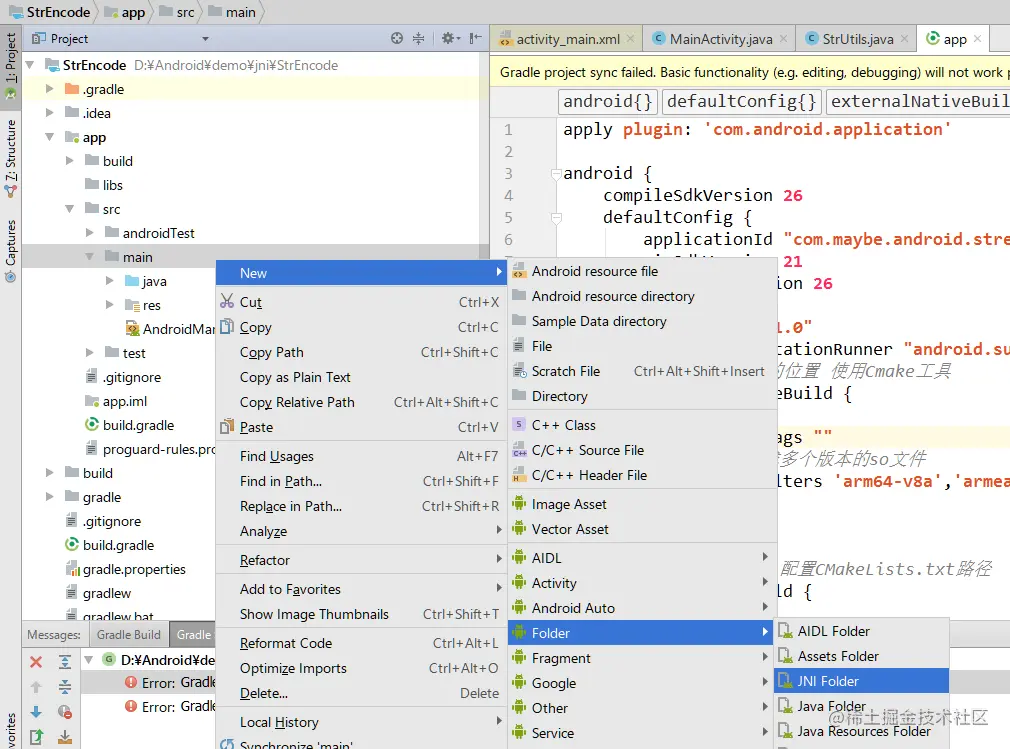Select Cut in the context menu
1010x749 pixels.
tap(361, 302)
